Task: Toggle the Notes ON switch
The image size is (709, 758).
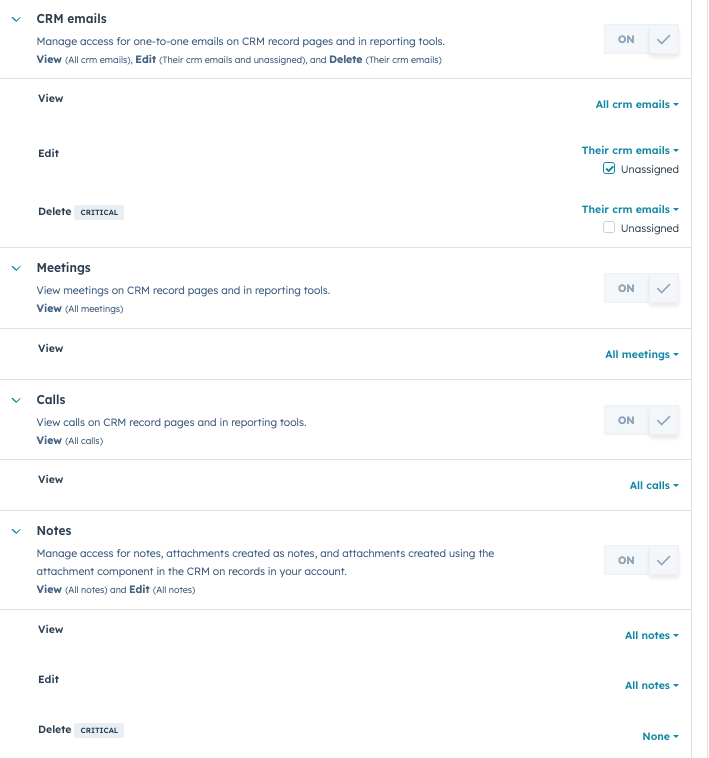Action: pyautogui.click(x=641, y=560)
